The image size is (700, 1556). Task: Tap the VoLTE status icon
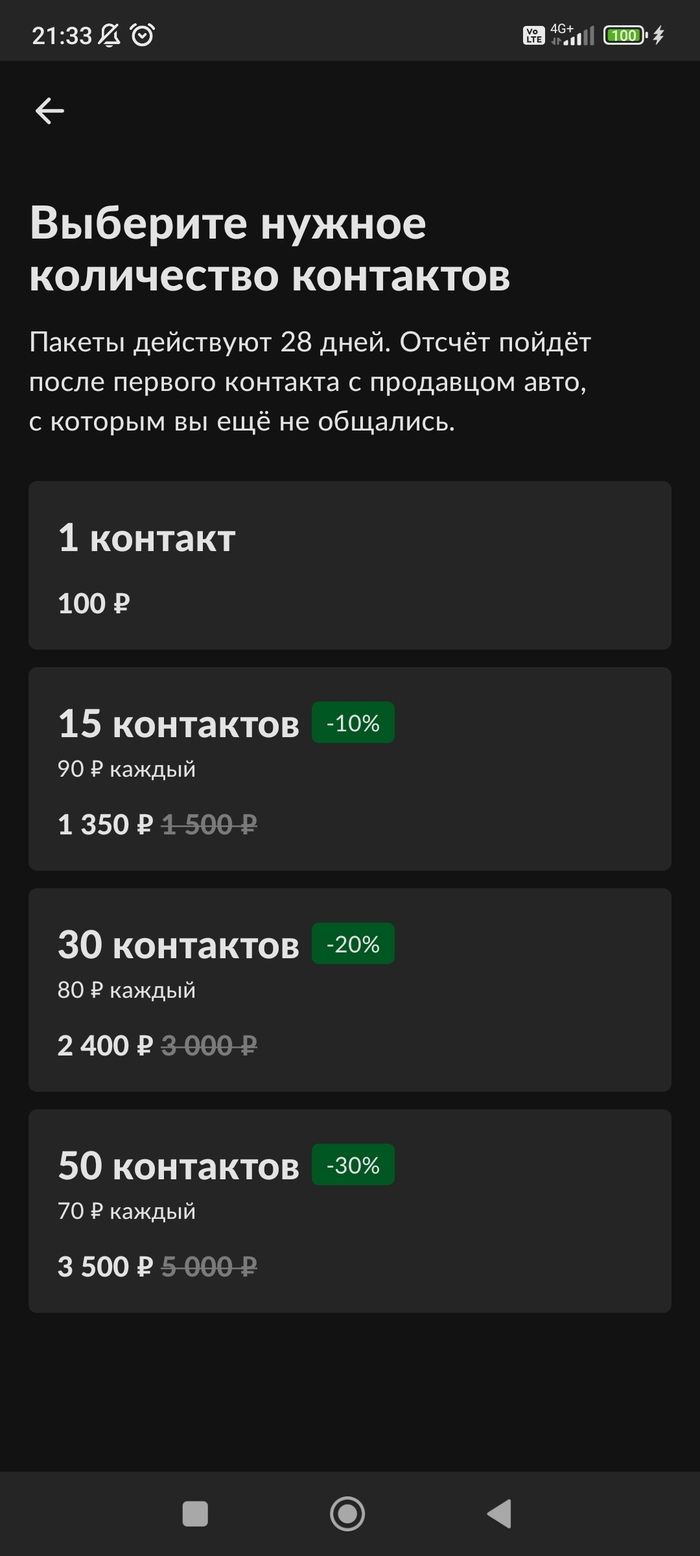[533, 36]
